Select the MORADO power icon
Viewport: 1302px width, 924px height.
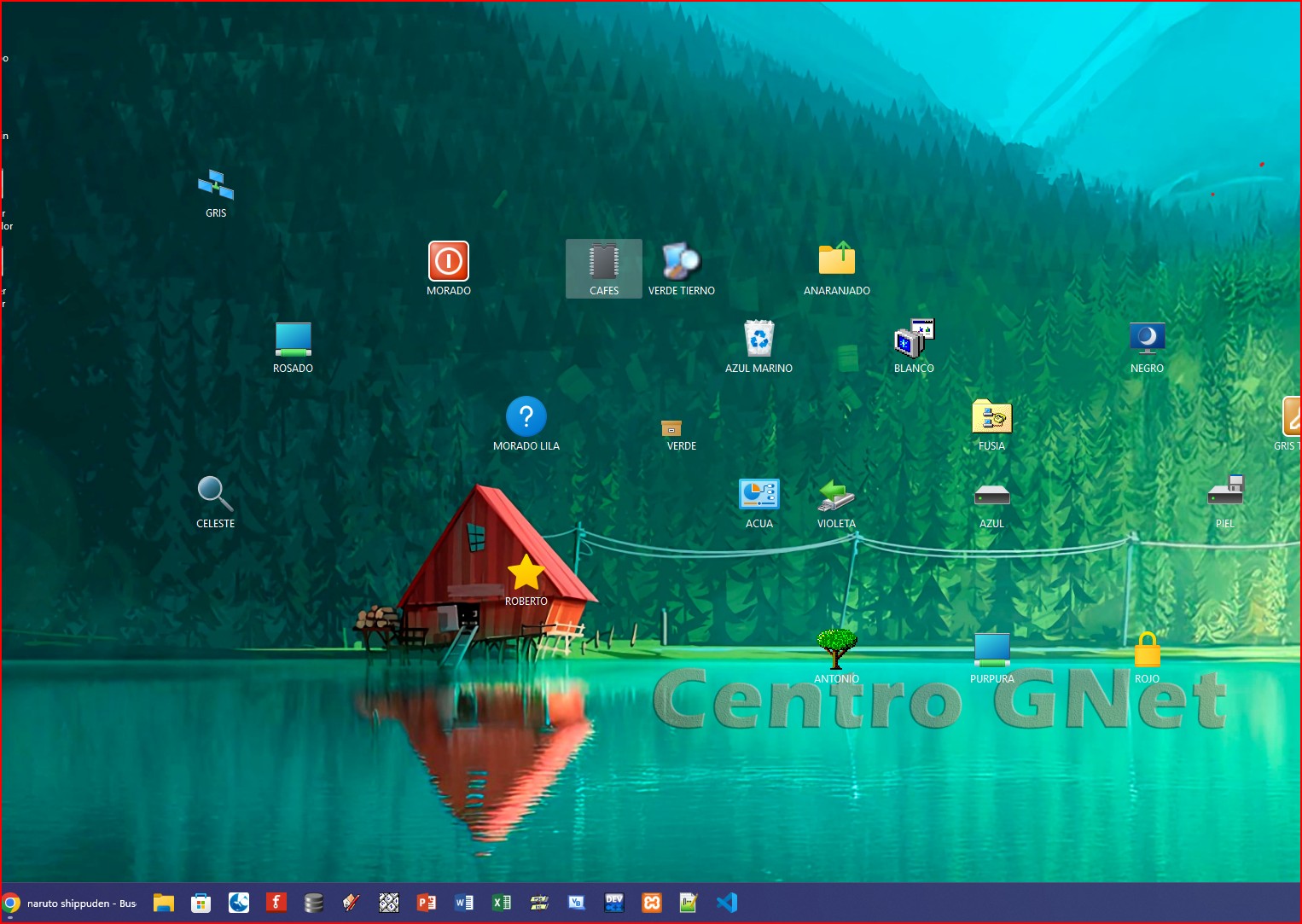pyautogui.click(x=448, y=262)
